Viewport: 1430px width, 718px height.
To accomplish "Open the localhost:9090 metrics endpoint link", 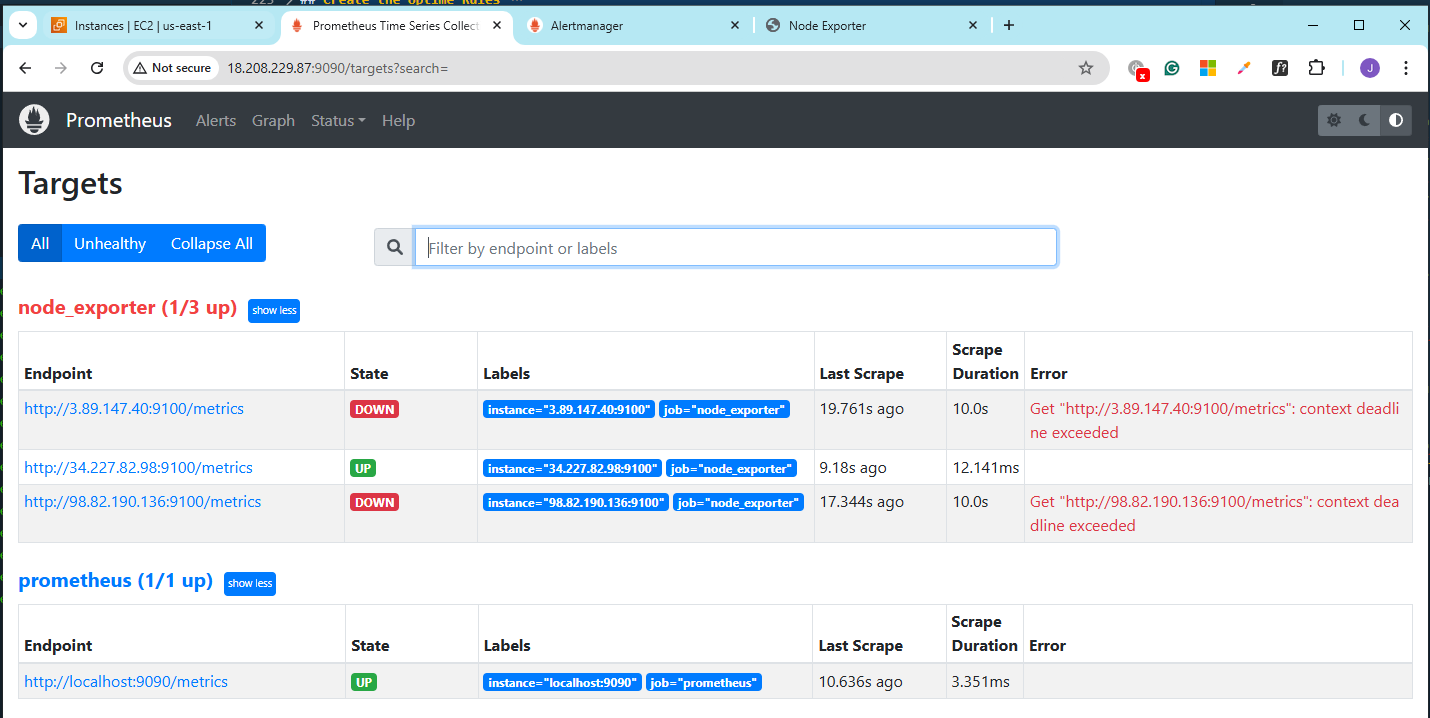I will [126, 681].
